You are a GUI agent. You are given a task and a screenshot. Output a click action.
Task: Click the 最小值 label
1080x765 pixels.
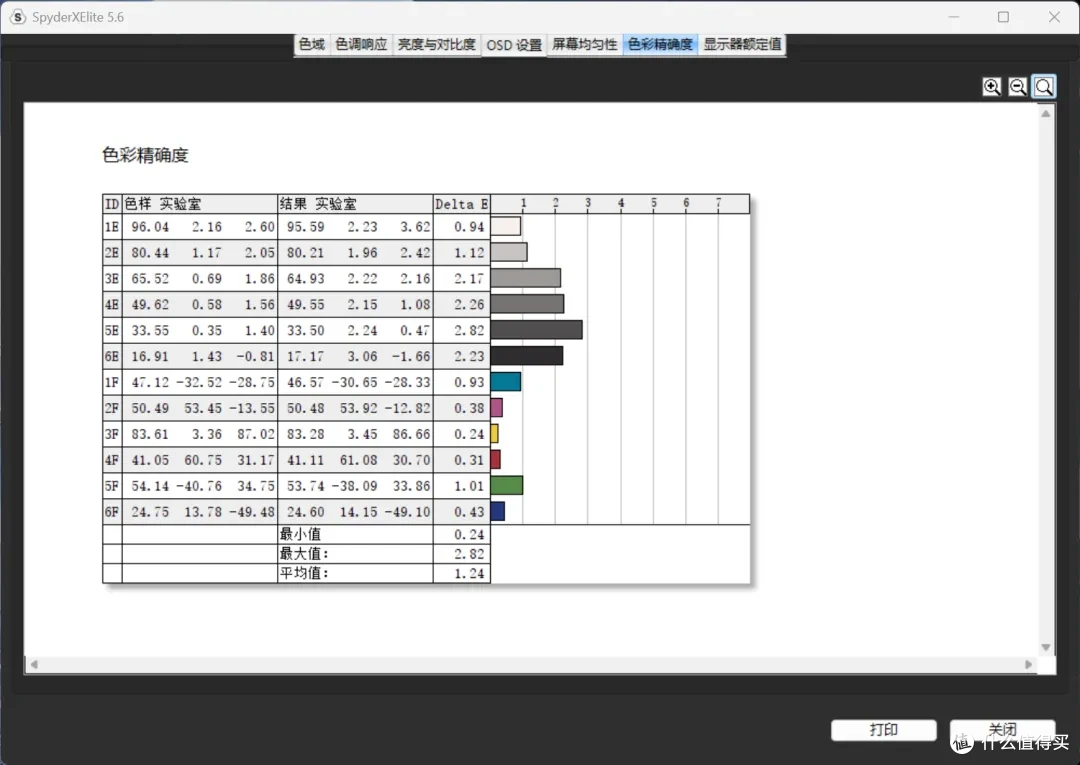pos(300,534)
